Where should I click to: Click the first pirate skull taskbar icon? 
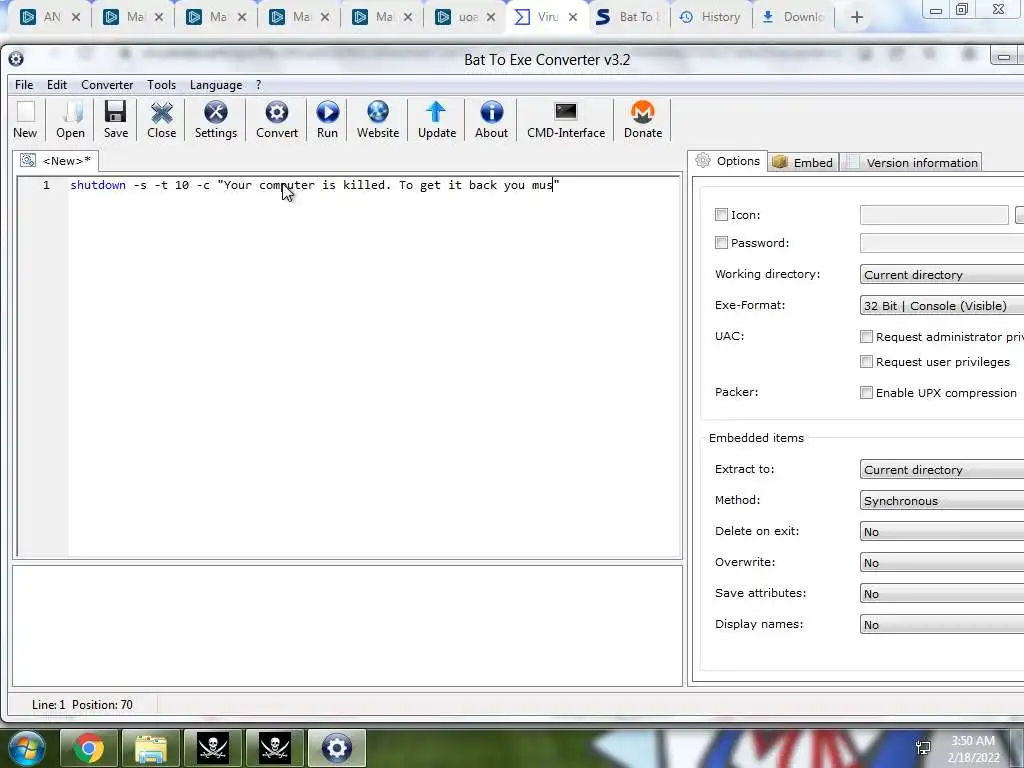coord(213,748)
